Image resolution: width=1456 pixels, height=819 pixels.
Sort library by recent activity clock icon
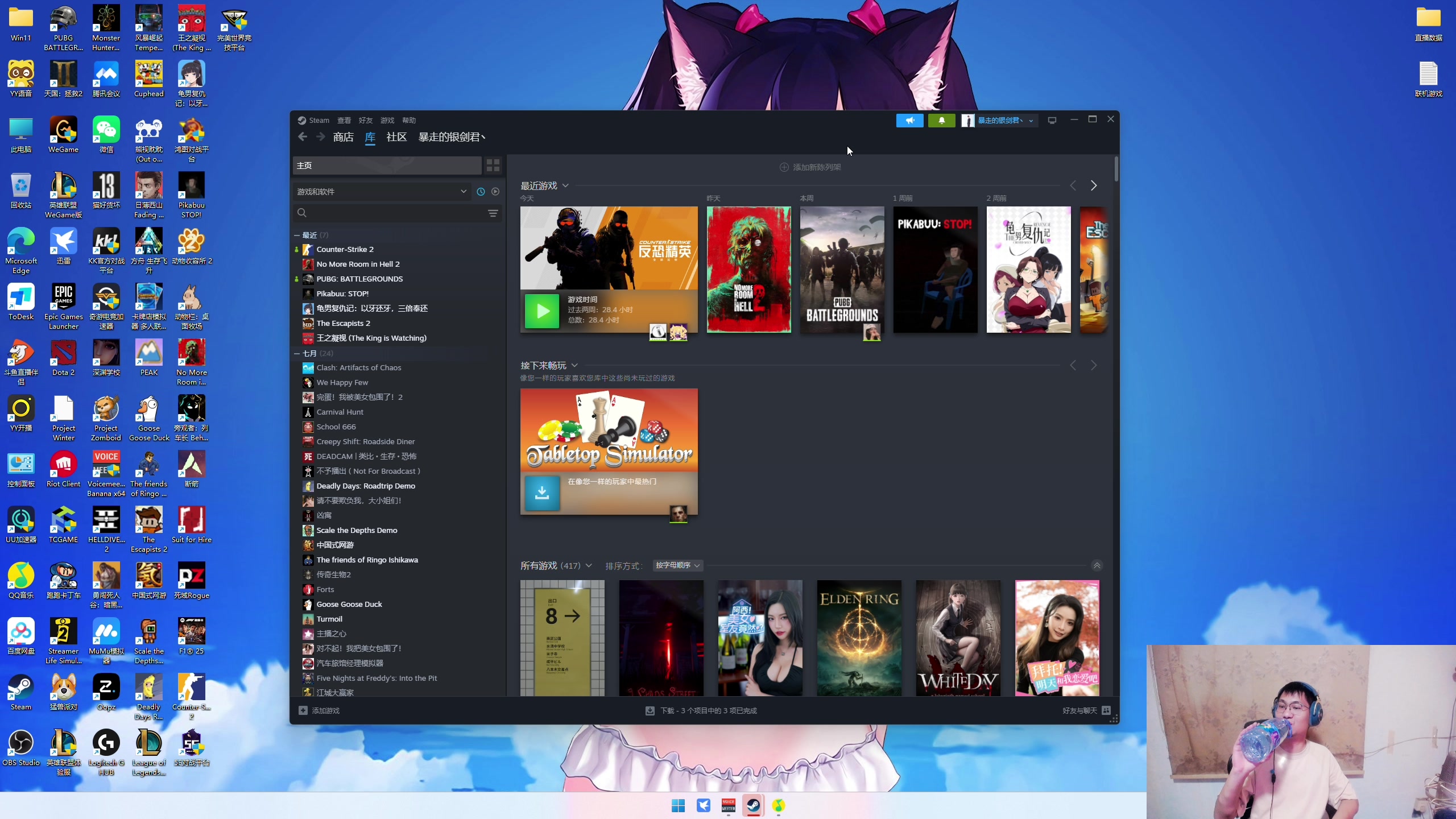coord(481,192)
